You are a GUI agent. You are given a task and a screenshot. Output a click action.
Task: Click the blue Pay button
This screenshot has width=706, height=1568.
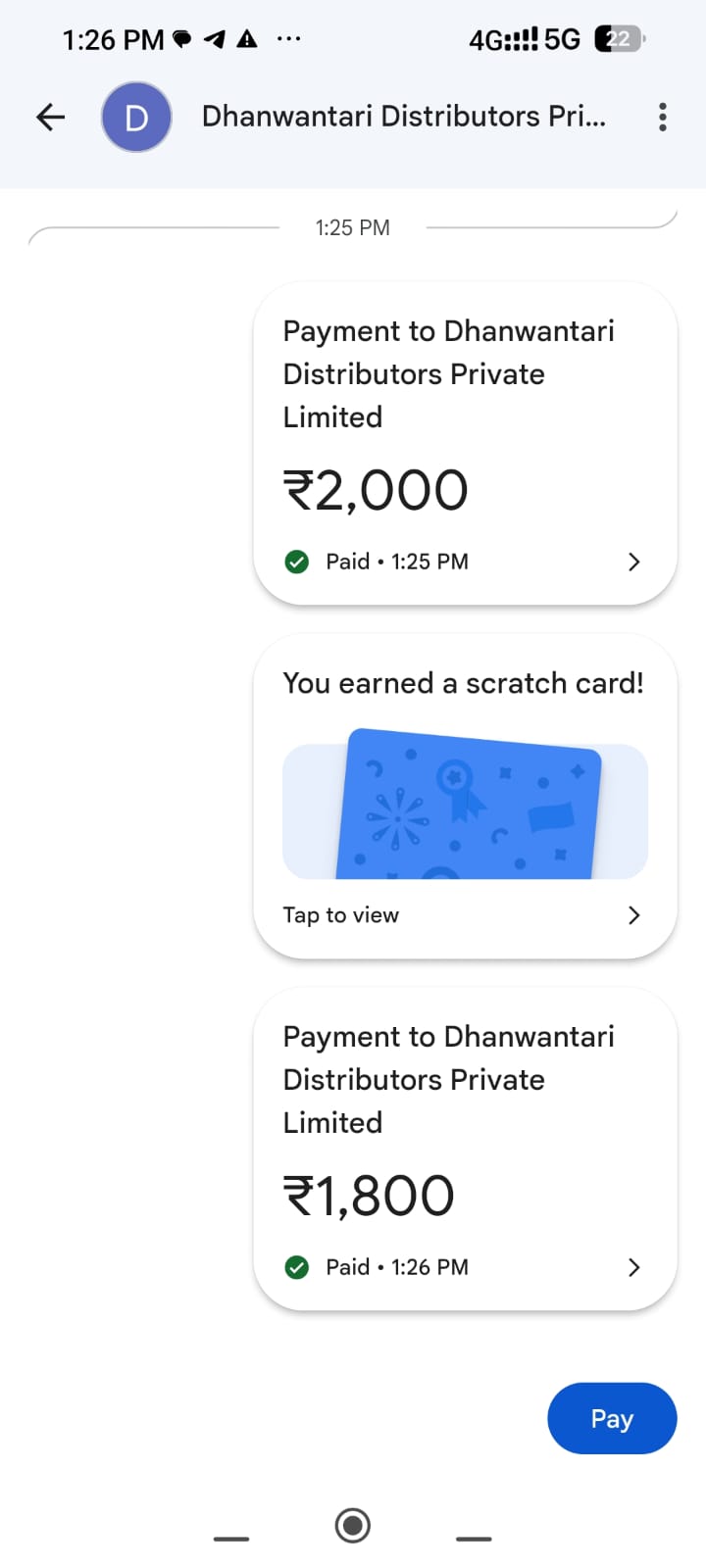(x=612, y=1418)
